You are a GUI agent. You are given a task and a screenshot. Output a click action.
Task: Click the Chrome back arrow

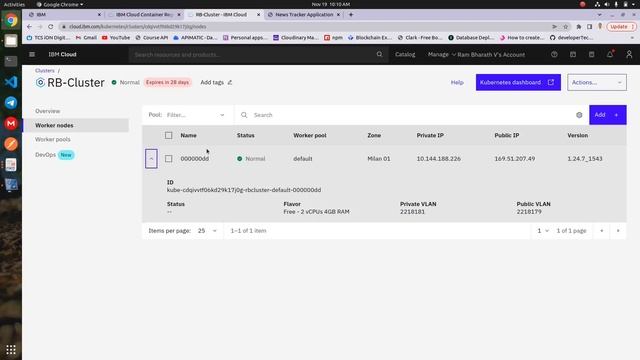click(29, 27)
